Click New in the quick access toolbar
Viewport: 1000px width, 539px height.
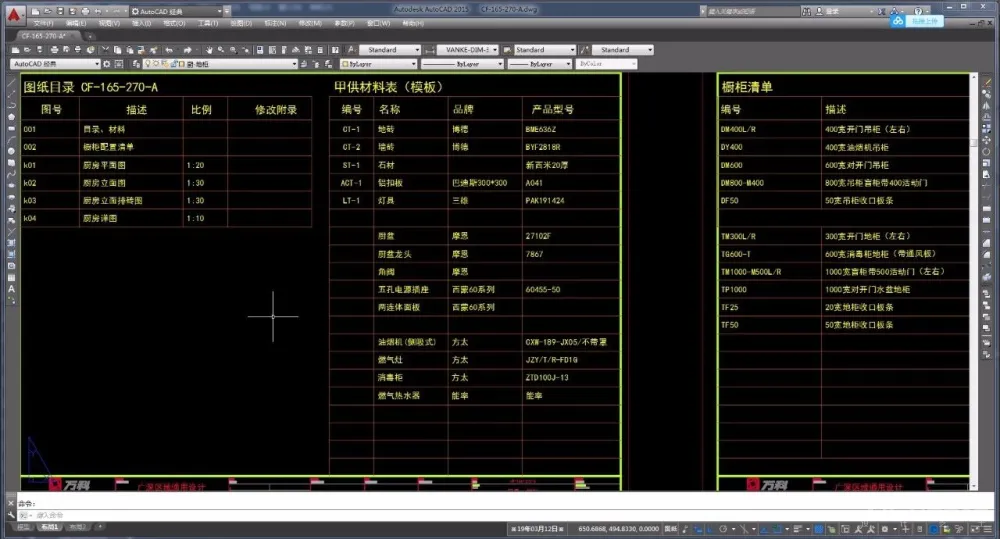pyautogui.click(x=35, y=11)
